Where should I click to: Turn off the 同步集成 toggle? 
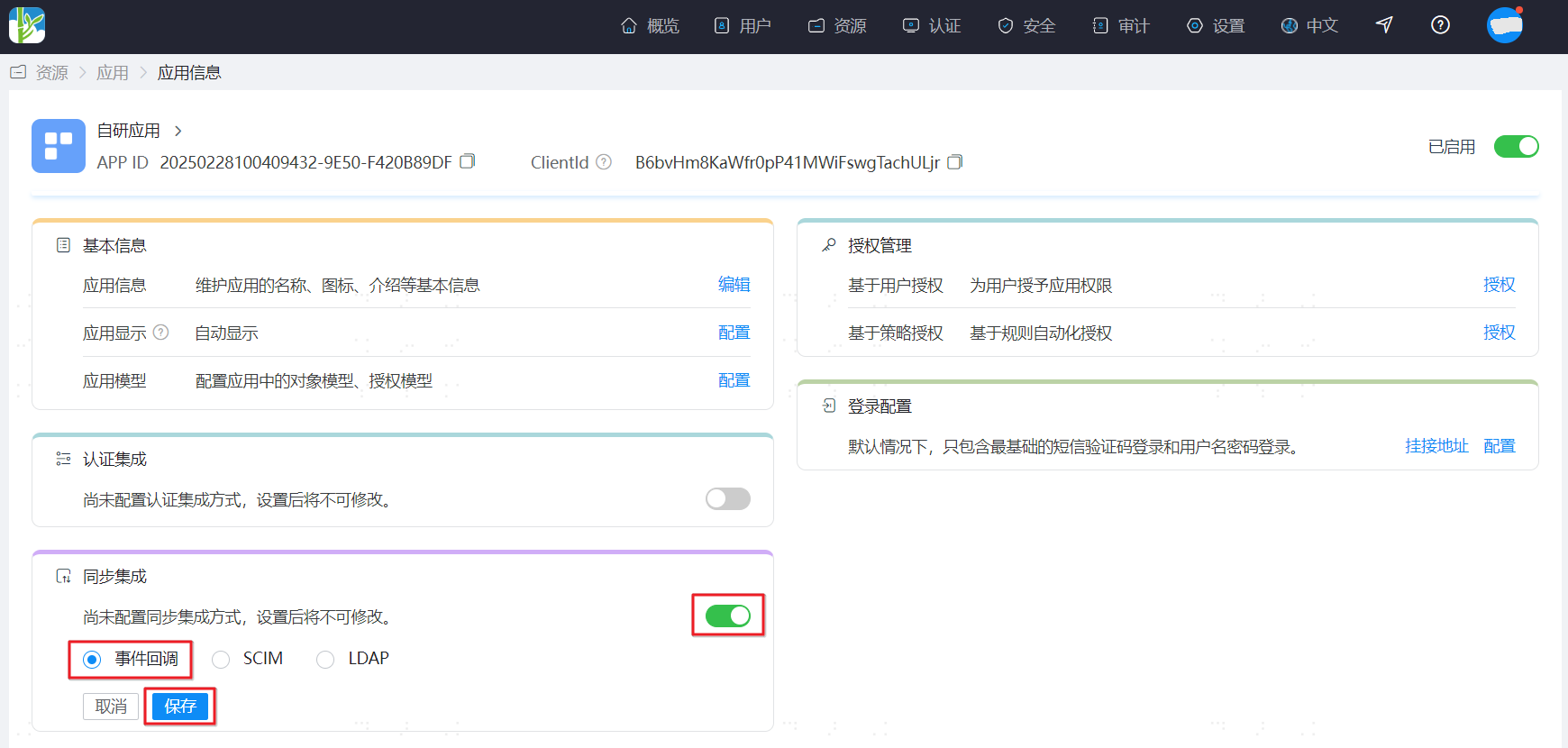tap(727, 616)
